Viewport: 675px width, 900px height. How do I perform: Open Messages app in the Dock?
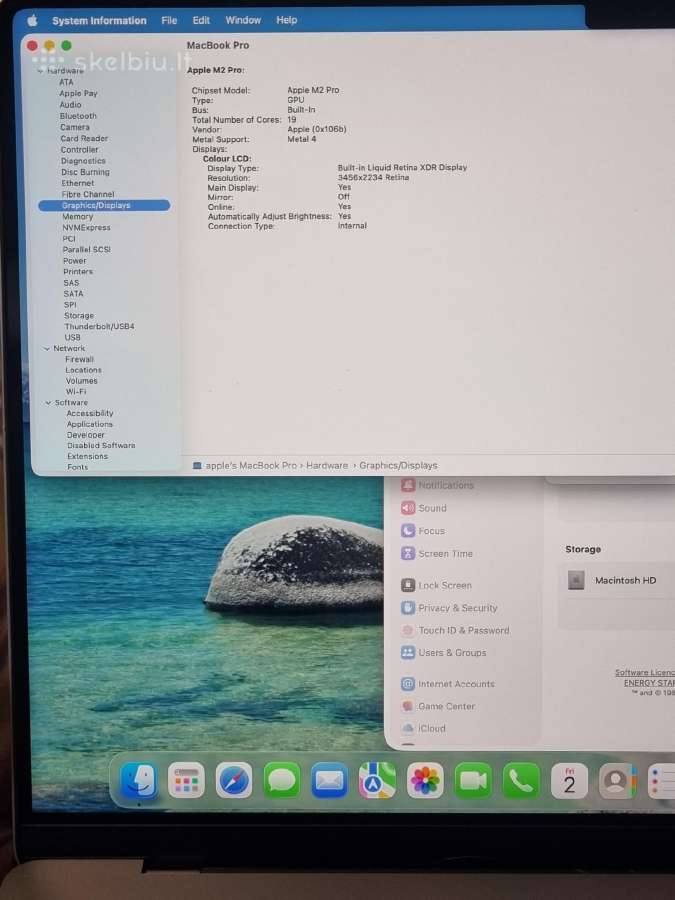tap(281, 780)
